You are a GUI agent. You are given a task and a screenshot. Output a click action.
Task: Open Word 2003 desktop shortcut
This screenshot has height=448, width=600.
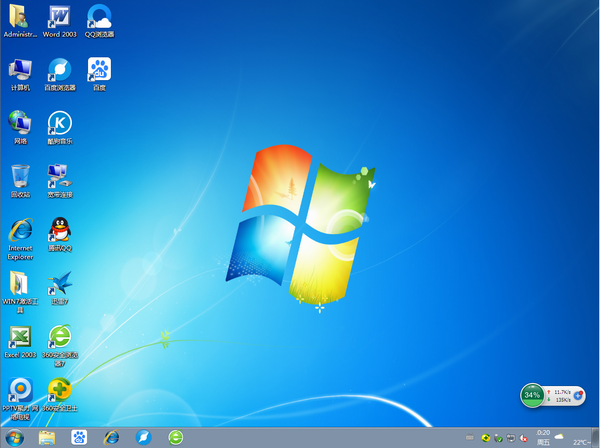tap(60, 17)
